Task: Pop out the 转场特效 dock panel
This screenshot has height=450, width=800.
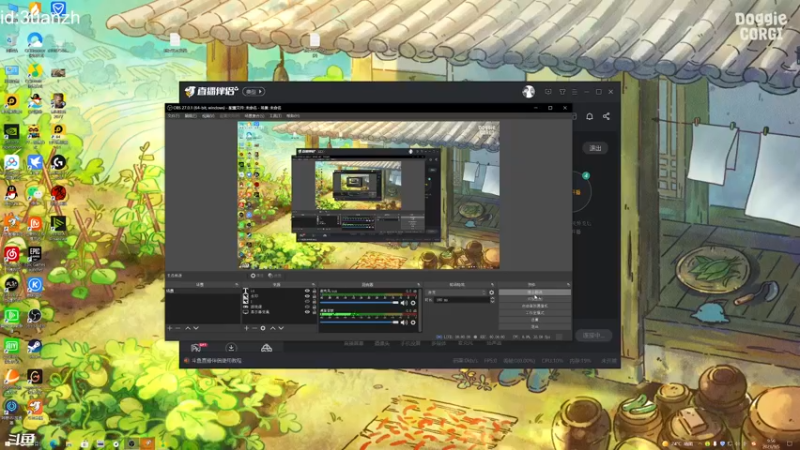Action: [492, 284]
